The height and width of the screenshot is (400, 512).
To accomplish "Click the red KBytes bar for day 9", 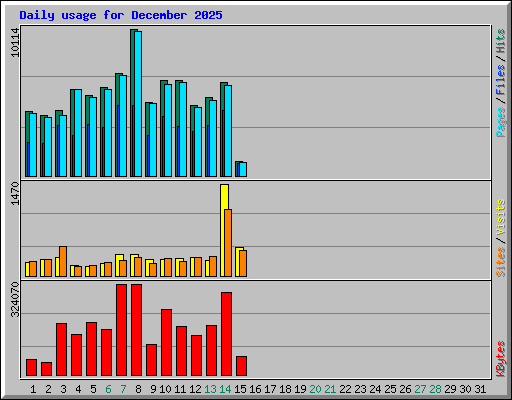I will tap(151, 360).
